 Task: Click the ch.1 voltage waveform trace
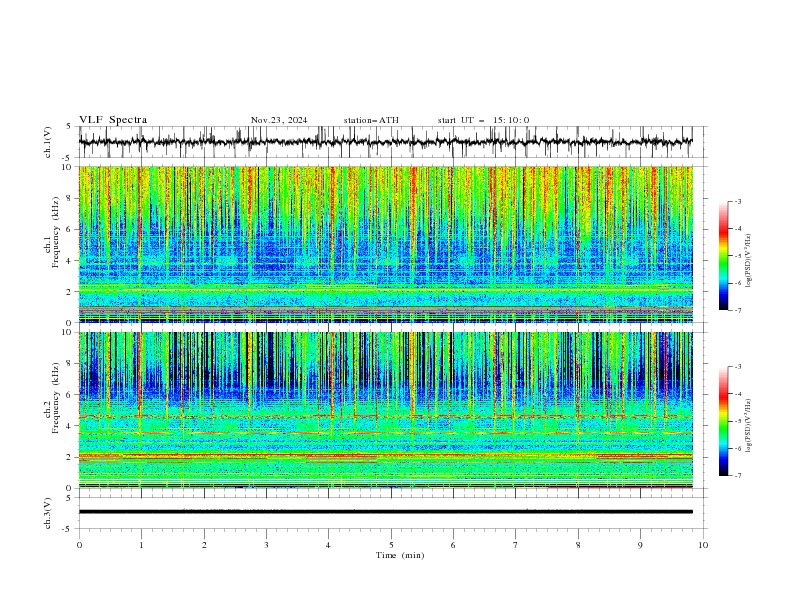tap(385, 142)
